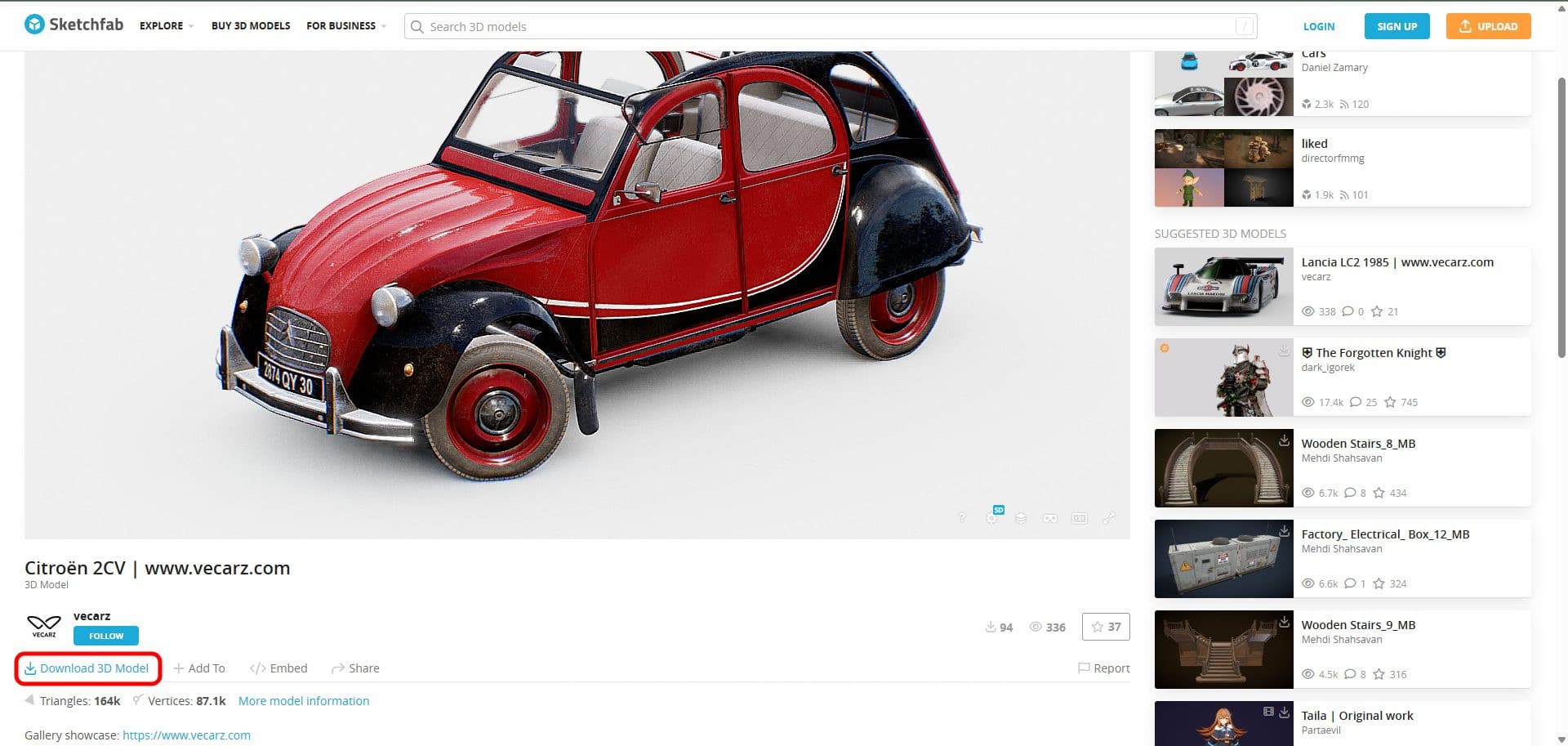
Task: Click the views eye icon showing 336
Action: [x=1036, y=627]
